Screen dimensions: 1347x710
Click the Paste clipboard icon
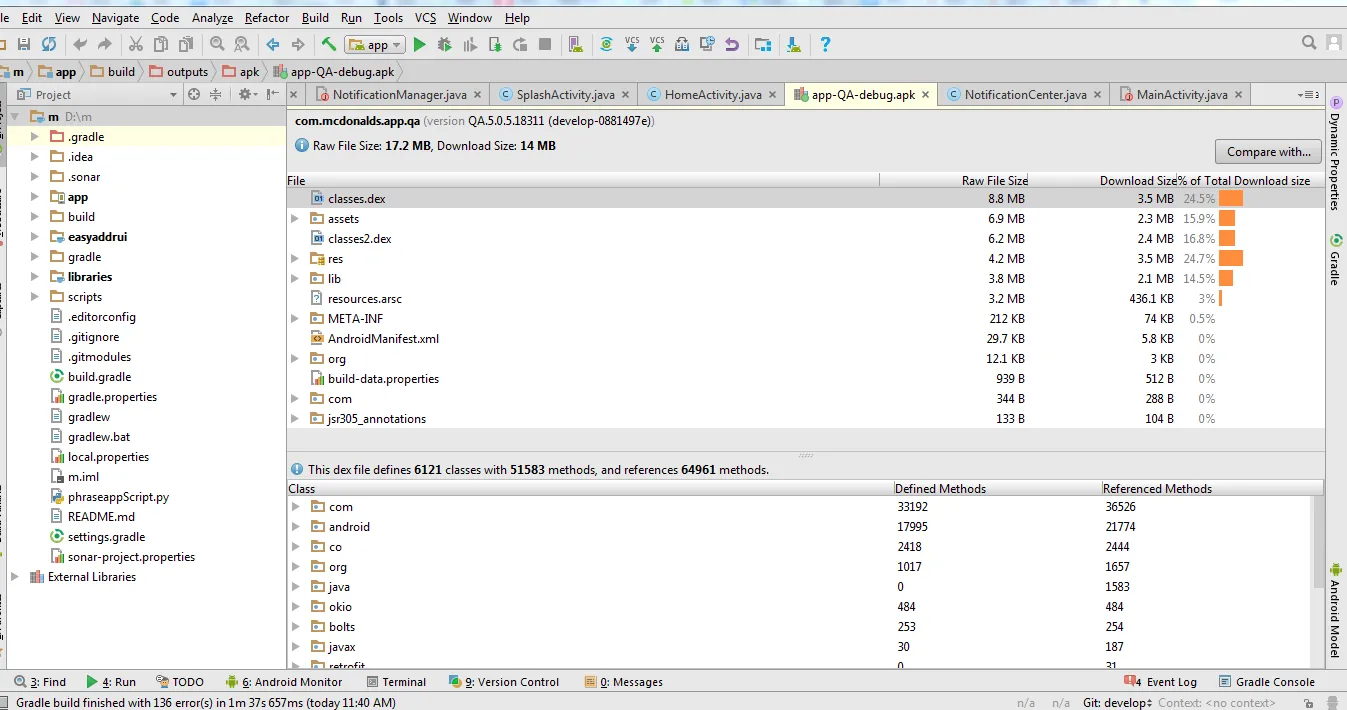coord(187,44)
